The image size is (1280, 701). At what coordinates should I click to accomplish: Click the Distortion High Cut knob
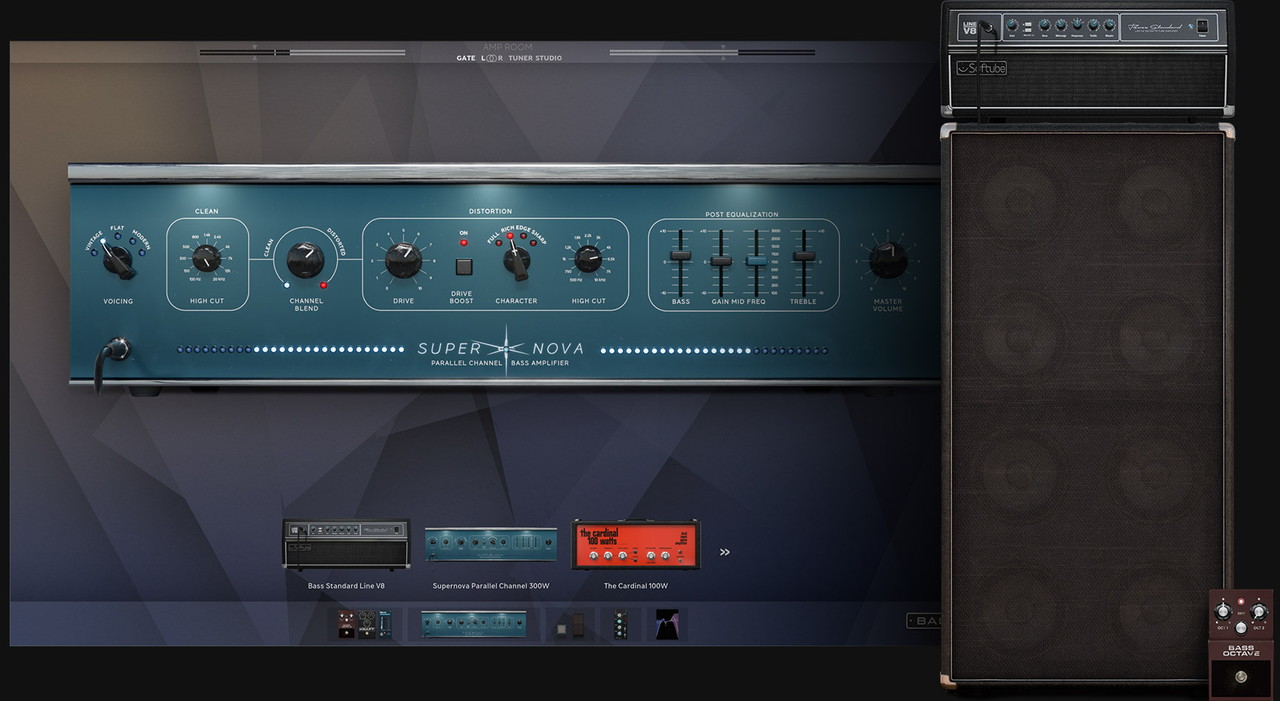pos(588,261)
